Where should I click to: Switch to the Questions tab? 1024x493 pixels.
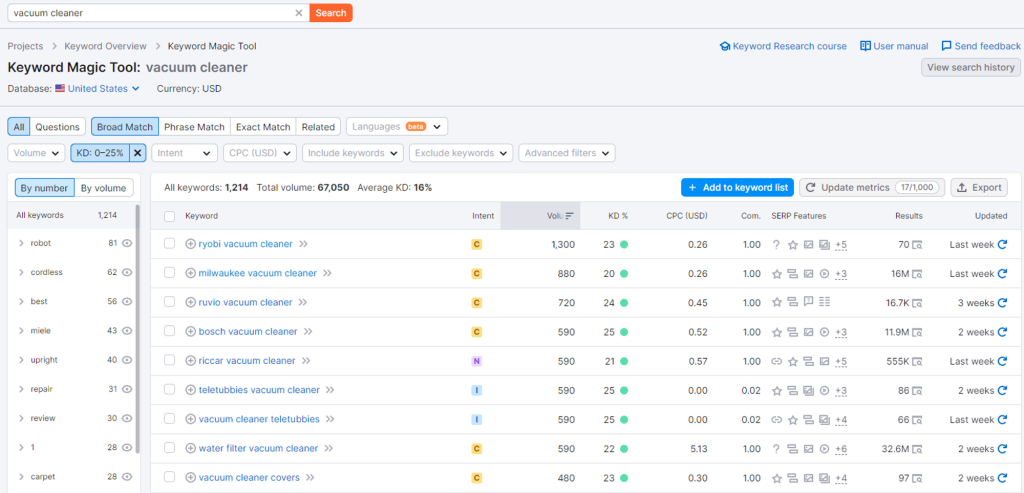[57, 127]
